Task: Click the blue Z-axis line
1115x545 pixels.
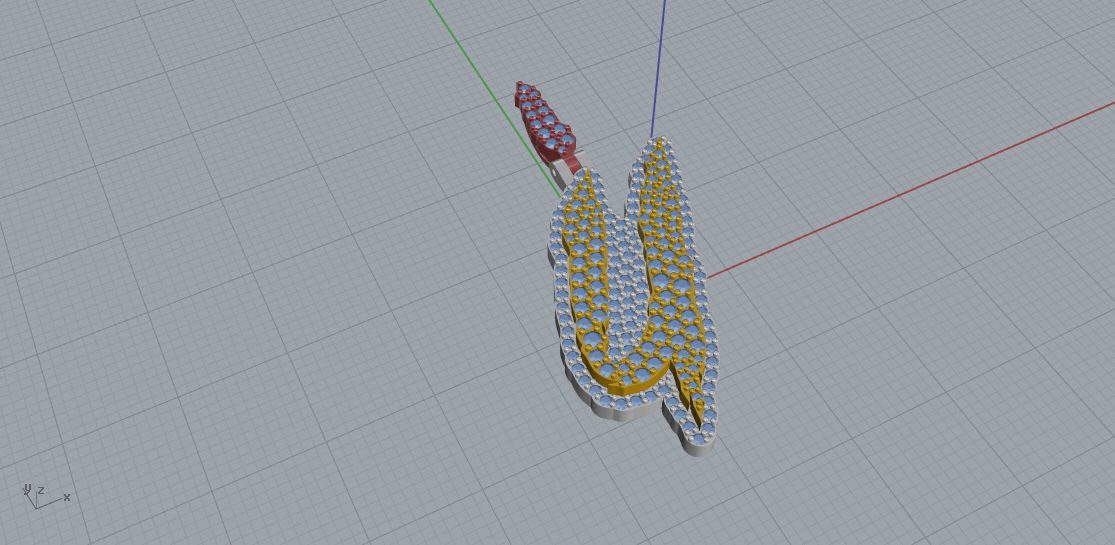Action: tap(658, 68)
